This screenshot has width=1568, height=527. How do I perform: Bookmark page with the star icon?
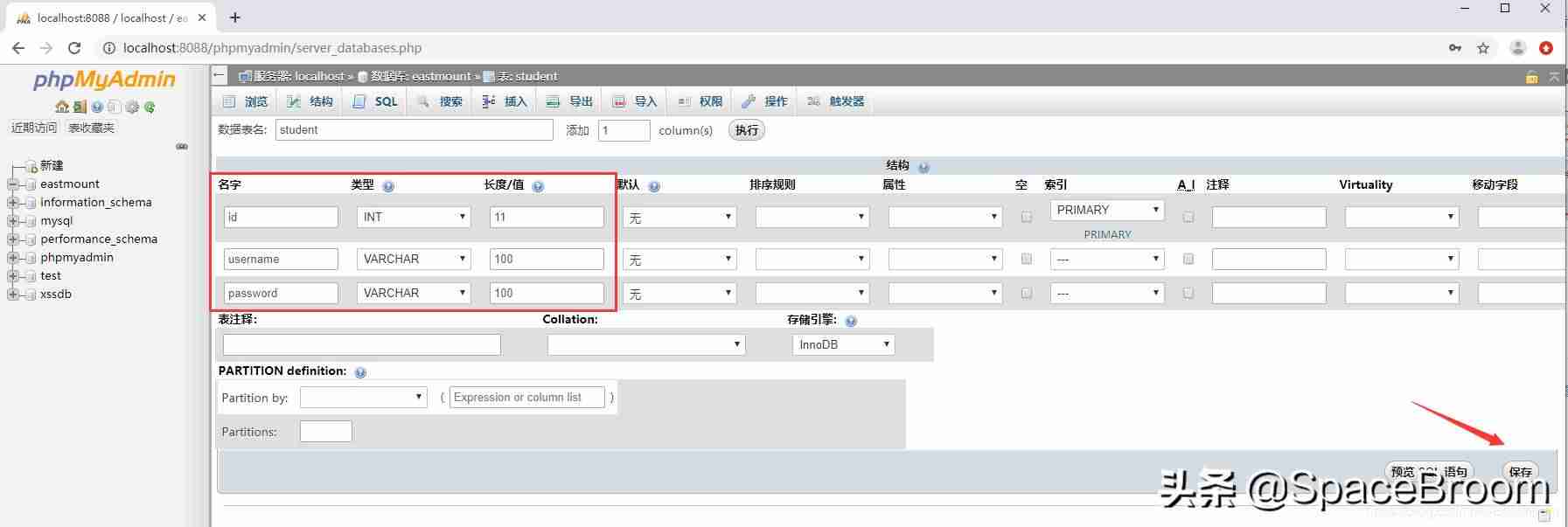[x=1483, y=48]
